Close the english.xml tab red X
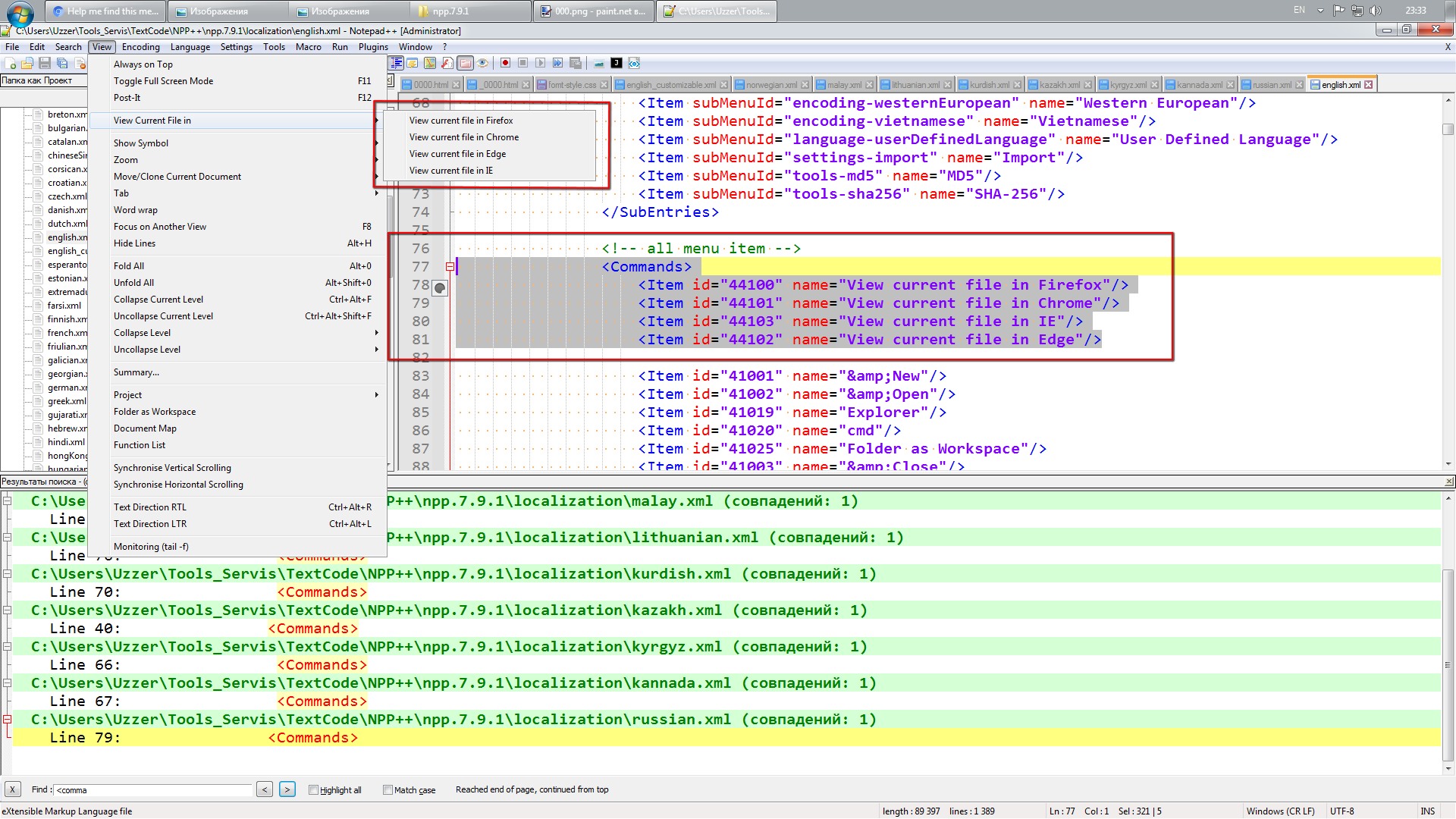This screenshot has width=1456, height=819. pyautogui.click(x=1369, y=85)
